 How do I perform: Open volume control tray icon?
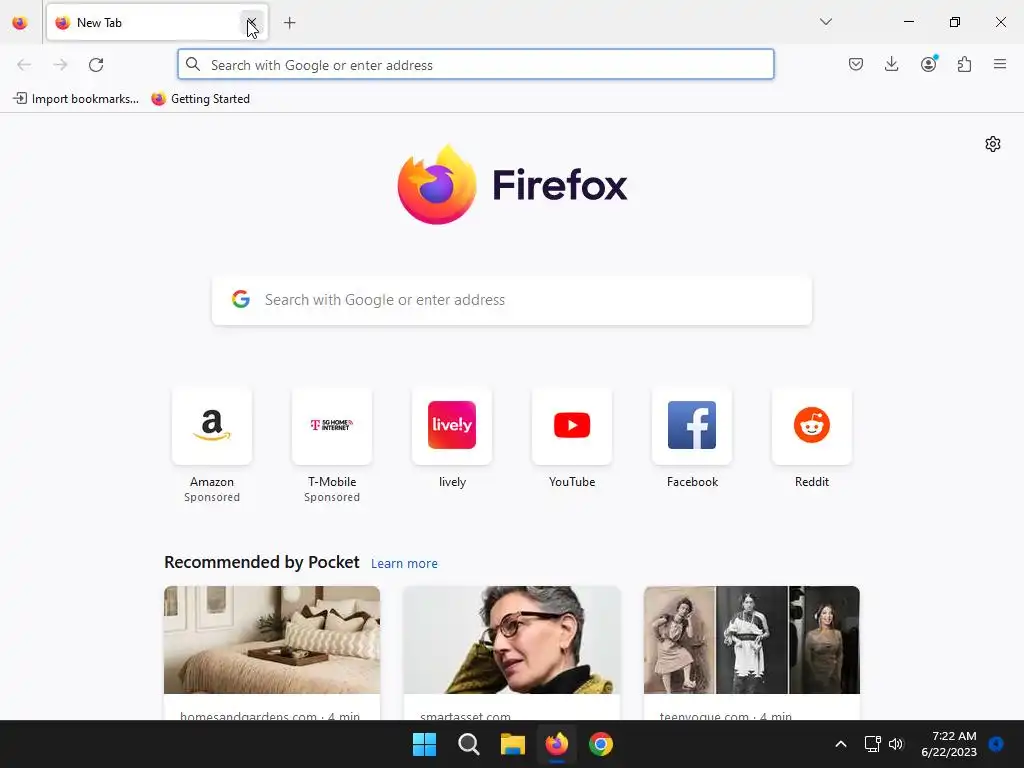click(x=896, y=744)
